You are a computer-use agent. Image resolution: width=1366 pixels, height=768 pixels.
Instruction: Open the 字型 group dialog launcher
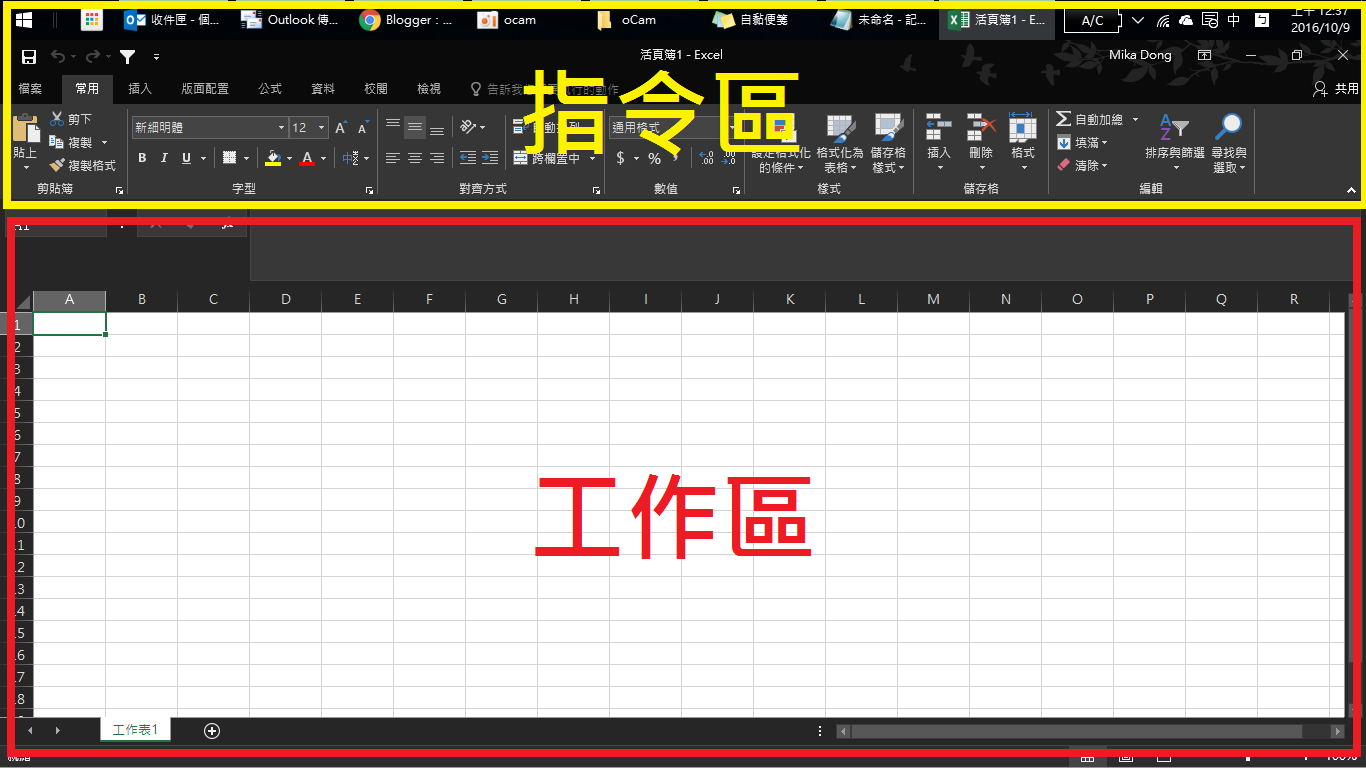pos(369,189)
